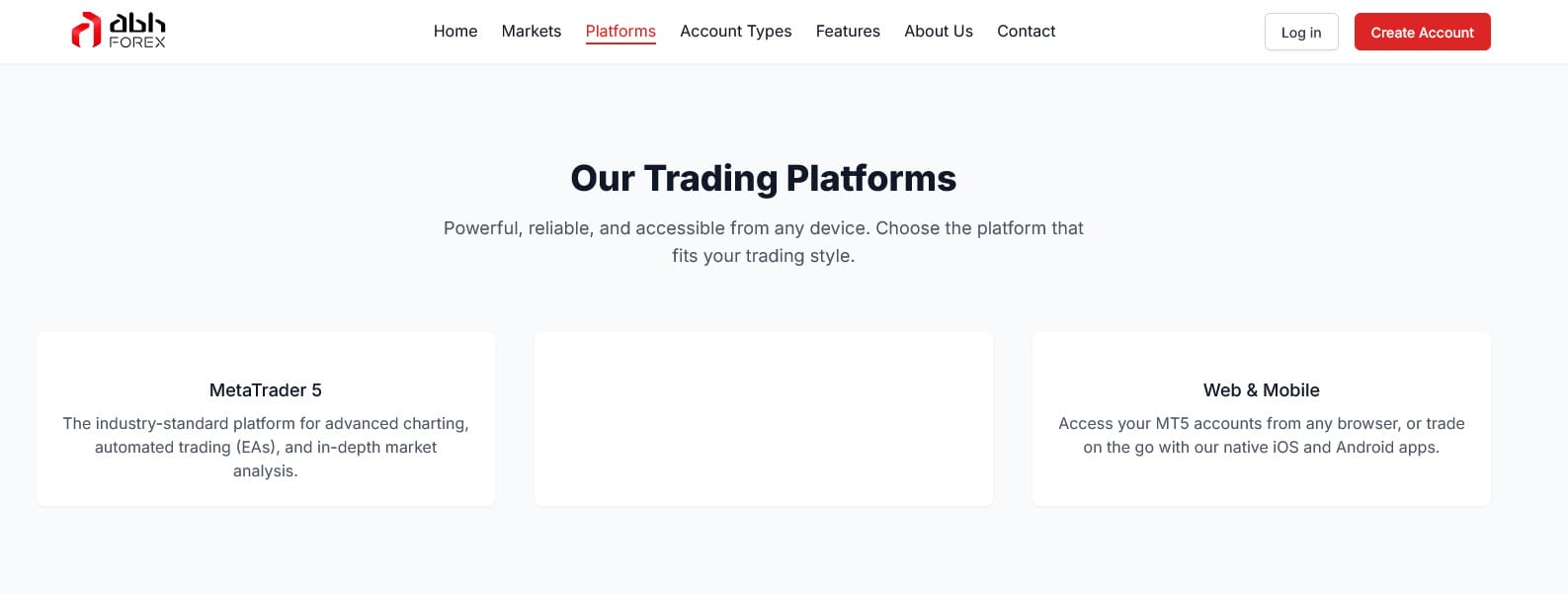Screen dimensions: 1568x594
Task: Go to the Home page
Action: tap(455, 32)
